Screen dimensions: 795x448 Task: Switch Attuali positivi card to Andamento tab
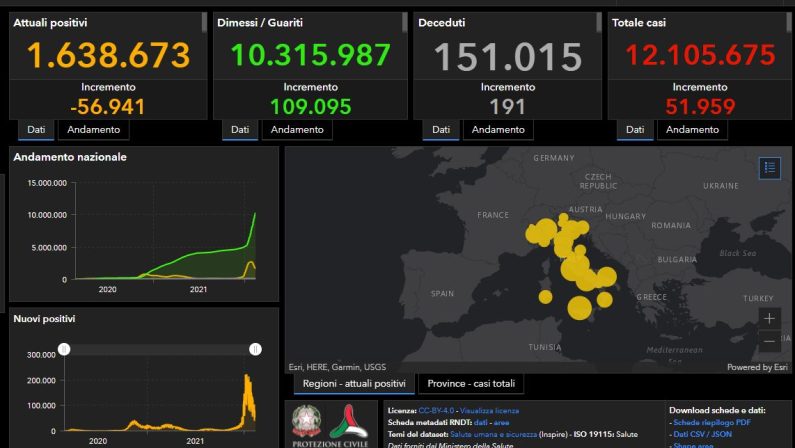pyautogui.click(x=94, y=130)
